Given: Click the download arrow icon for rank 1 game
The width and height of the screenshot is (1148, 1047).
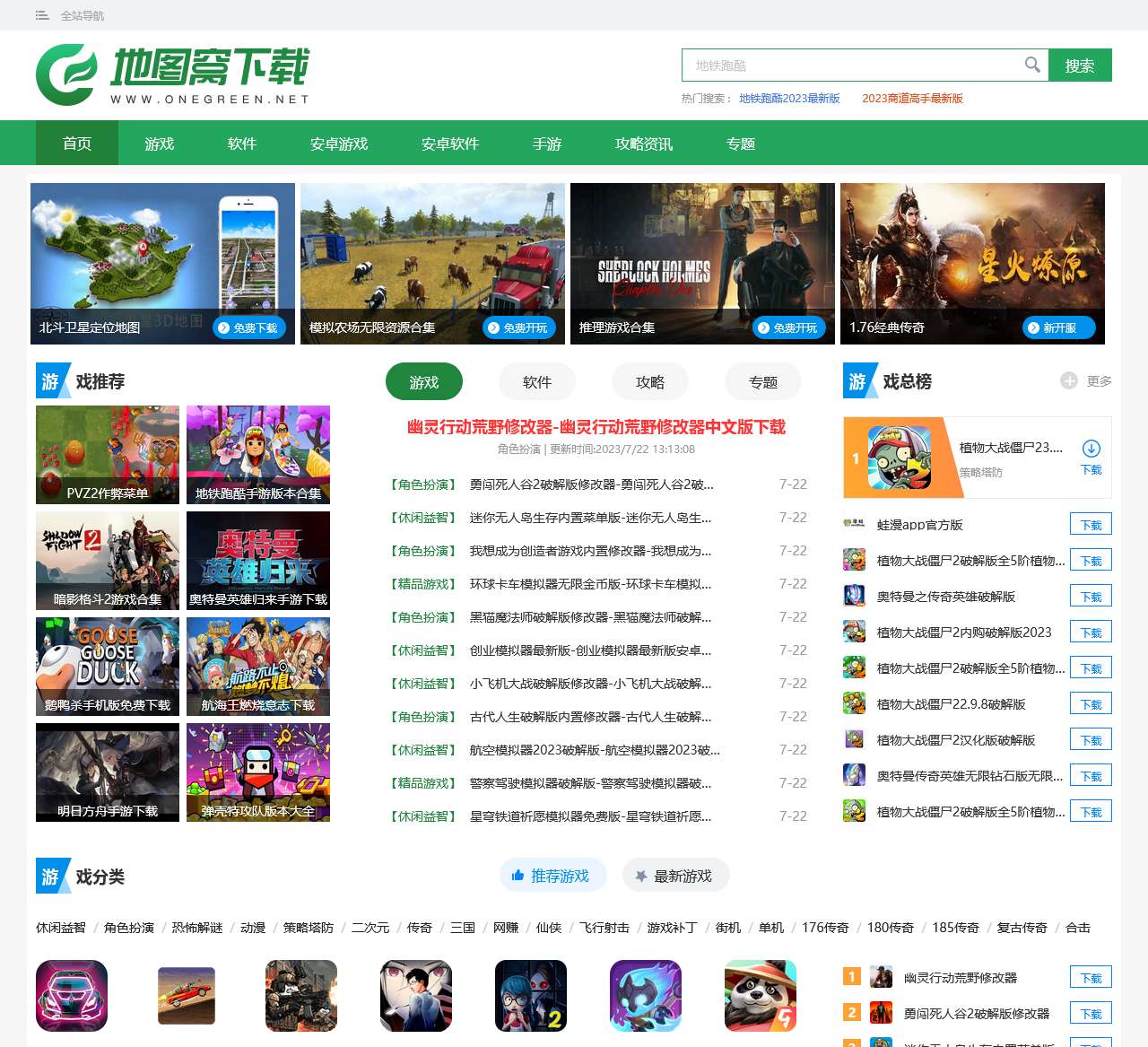Looking at the screenshot, I should click(x=1091, y=449).
